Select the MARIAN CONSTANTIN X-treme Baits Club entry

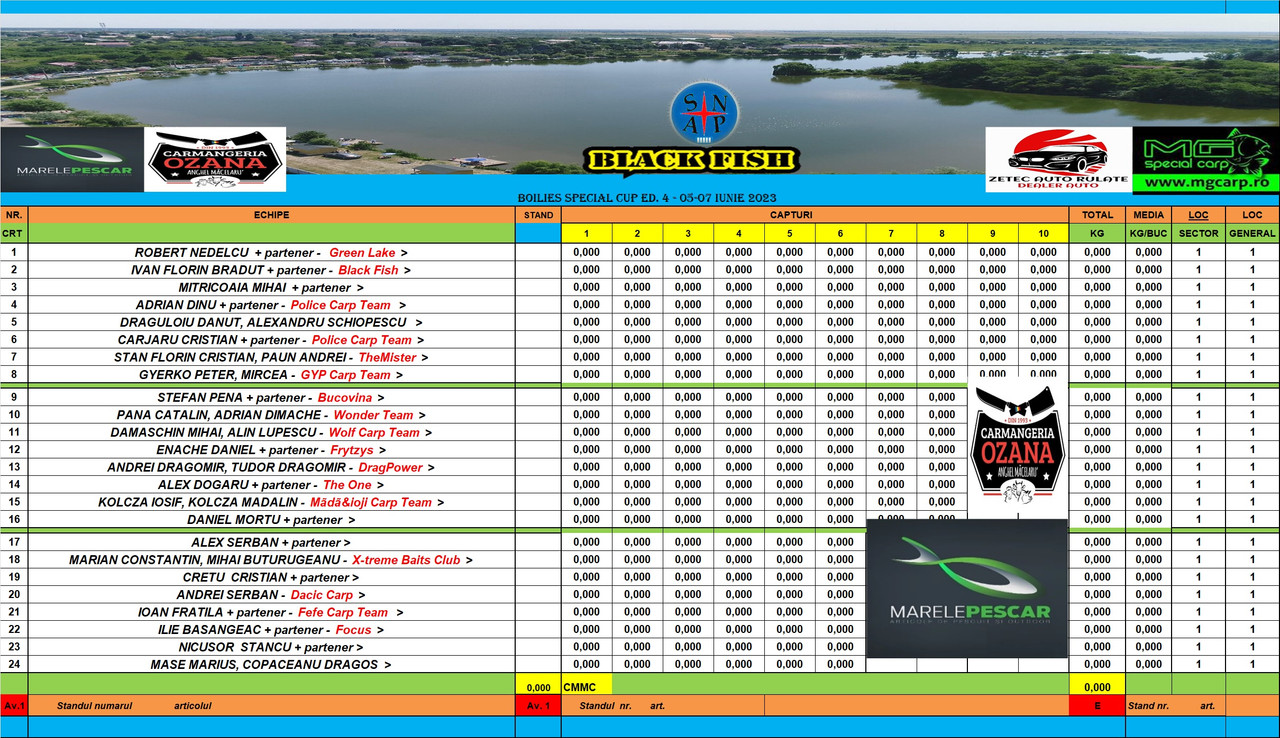tap(271, 560)
